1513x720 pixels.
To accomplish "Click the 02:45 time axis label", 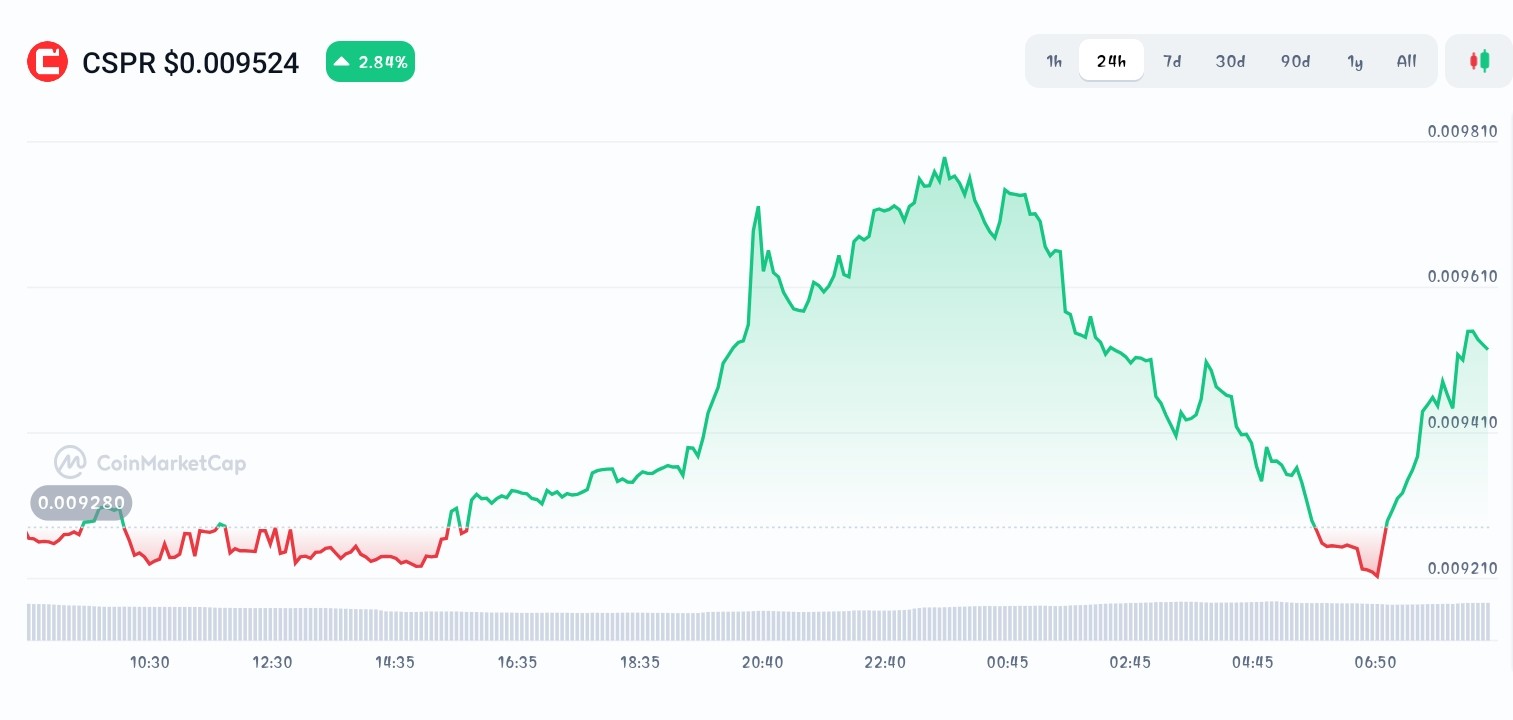I will [1130, 662].
